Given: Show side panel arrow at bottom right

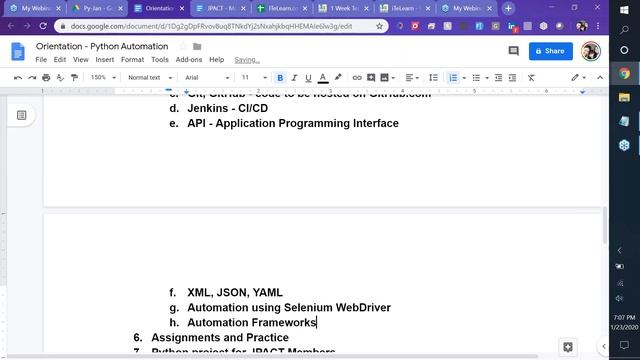Looking at the screenshot, I should tap(603, 346).
